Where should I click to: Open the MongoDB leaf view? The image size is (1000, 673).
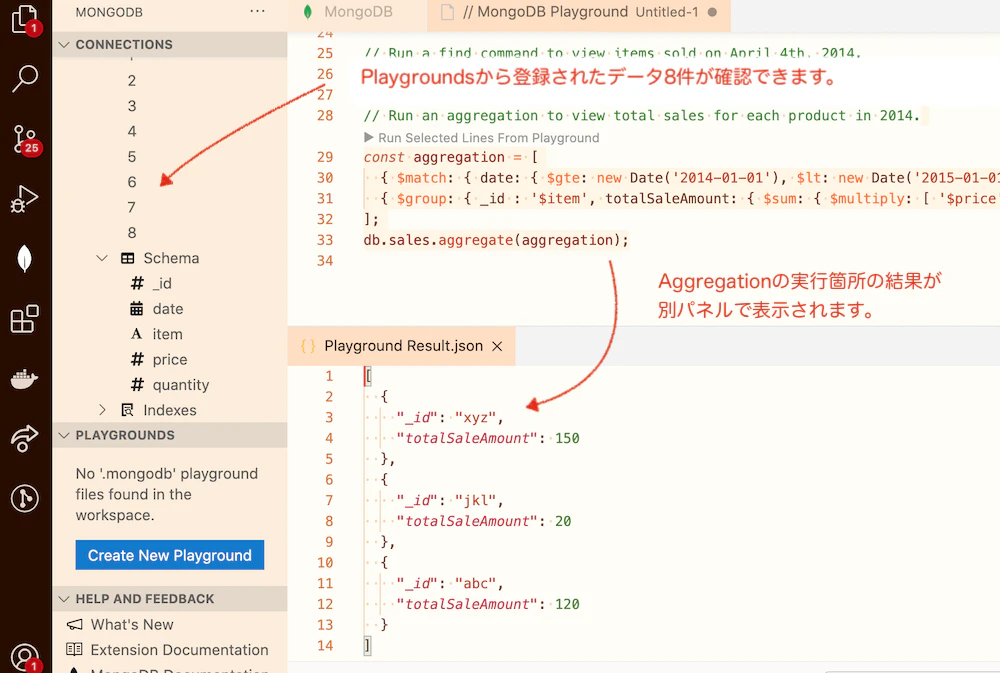(x=24, y=258)
